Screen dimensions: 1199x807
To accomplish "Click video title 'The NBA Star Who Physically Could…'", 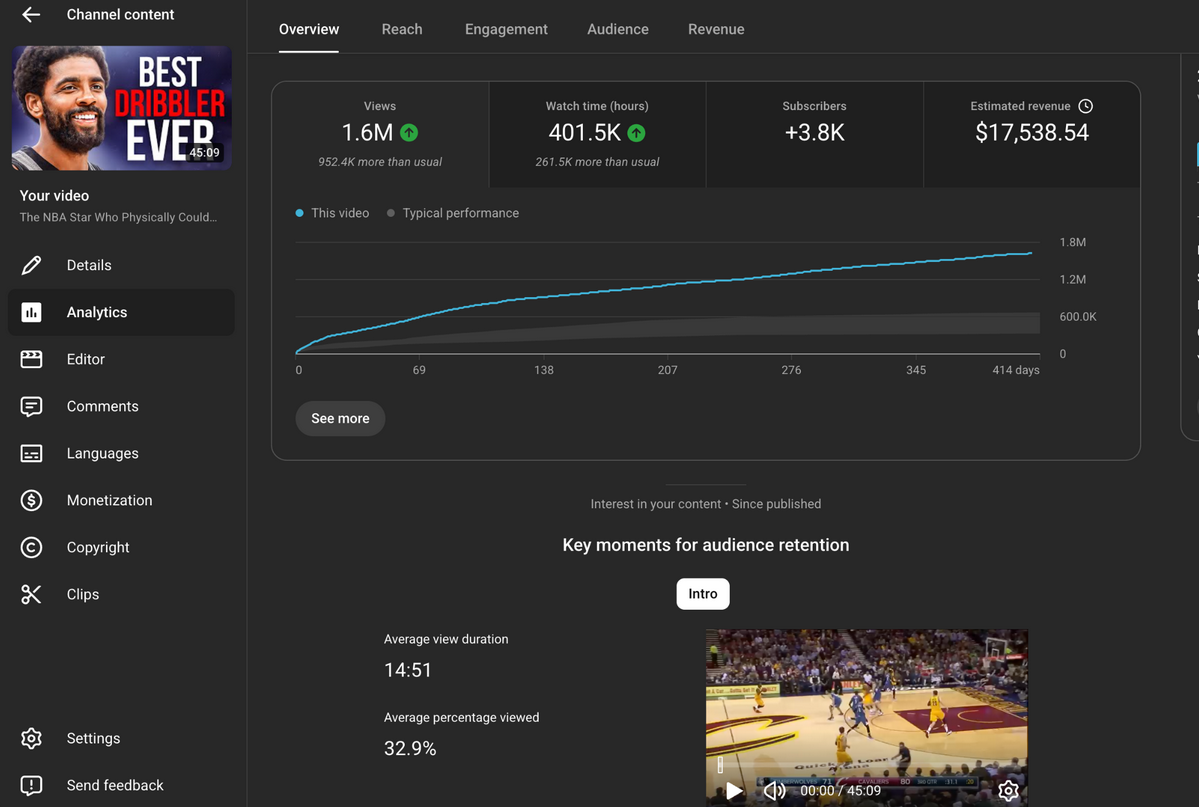I will 118,217.
